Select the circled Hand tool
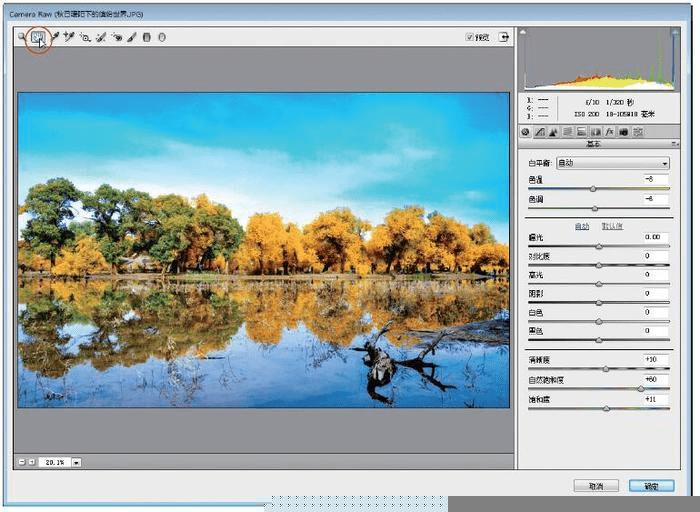The image size is (700, 512). (37, 38)
